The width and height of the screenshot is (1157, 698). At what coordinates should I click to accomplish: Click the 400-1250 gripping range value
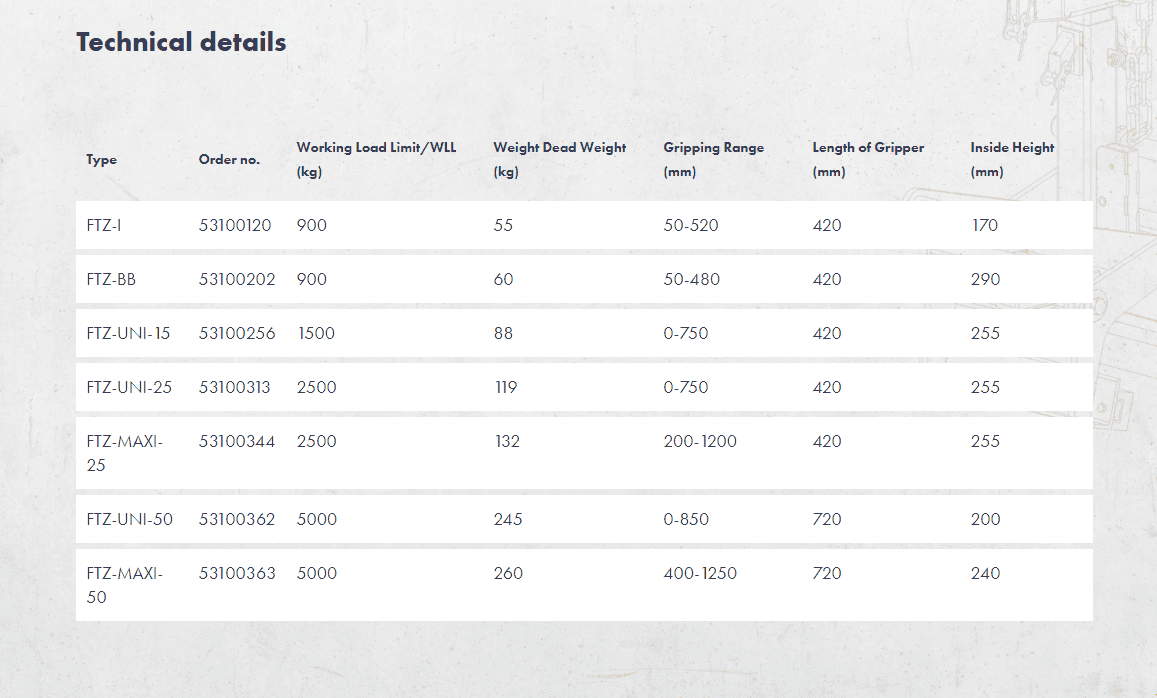click(x=700, y=574)
